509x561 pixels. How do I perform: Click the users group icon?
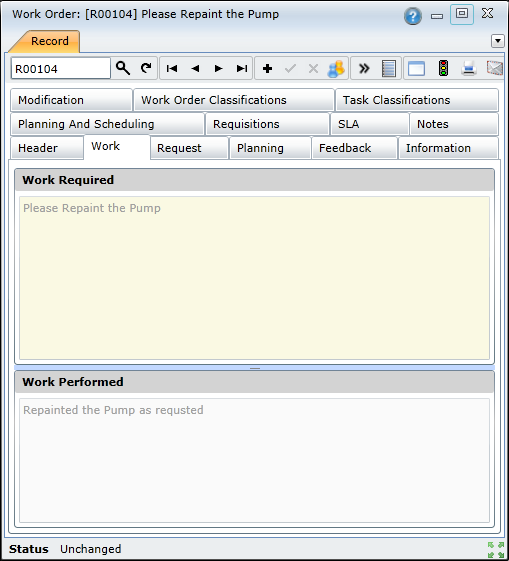tap(336, 68)
